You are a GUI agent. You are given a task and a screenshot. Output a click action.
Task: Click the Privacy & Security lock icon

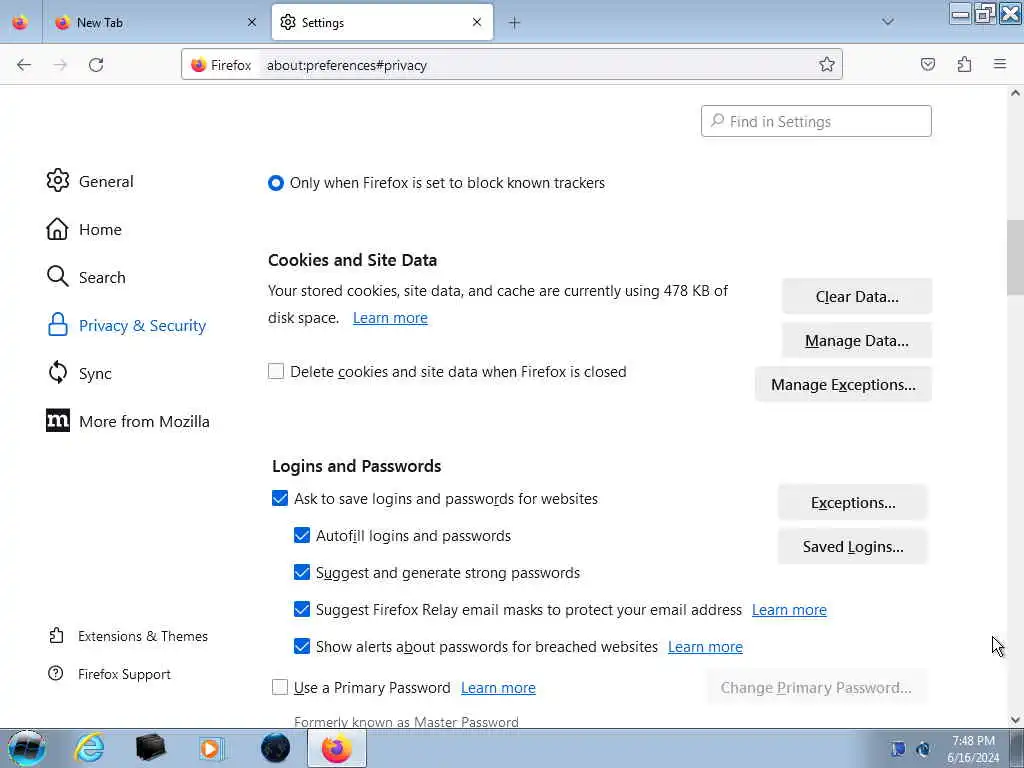(57, 325)
